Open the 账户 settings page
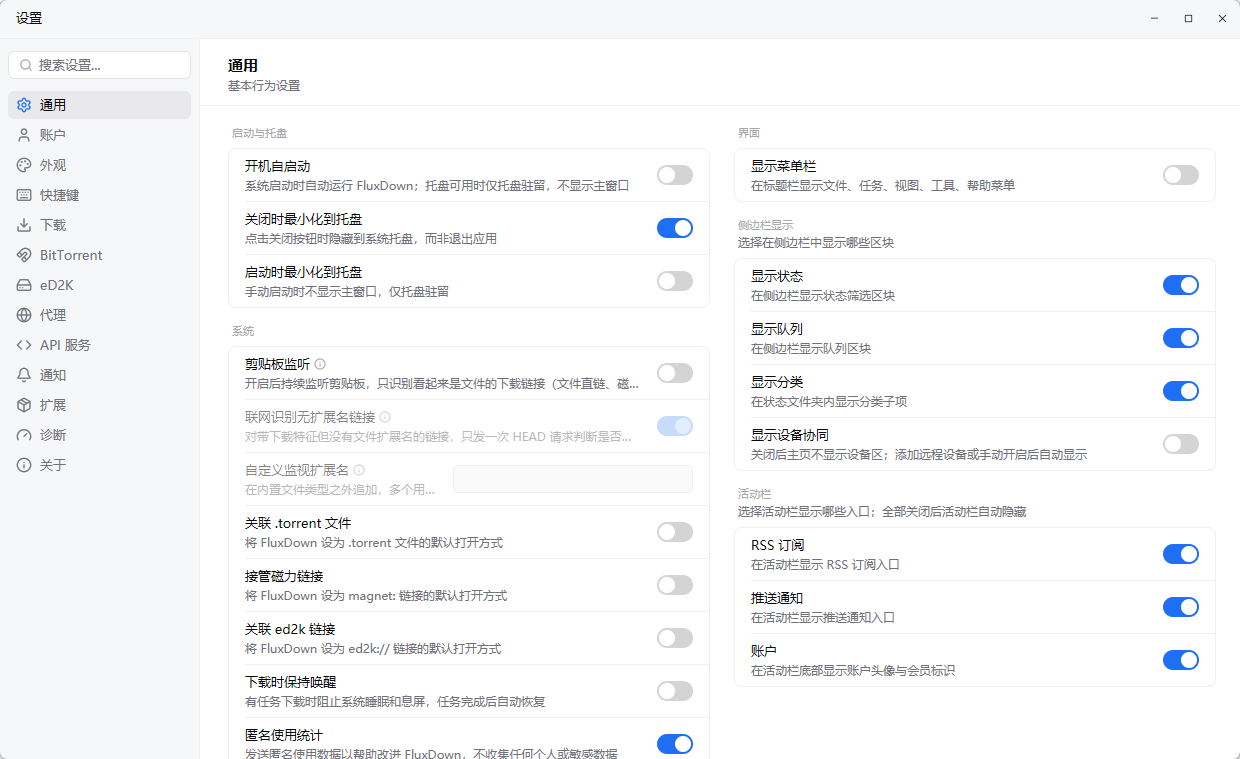The width and height of the screenshot is (1240, 759). [99, 135]
